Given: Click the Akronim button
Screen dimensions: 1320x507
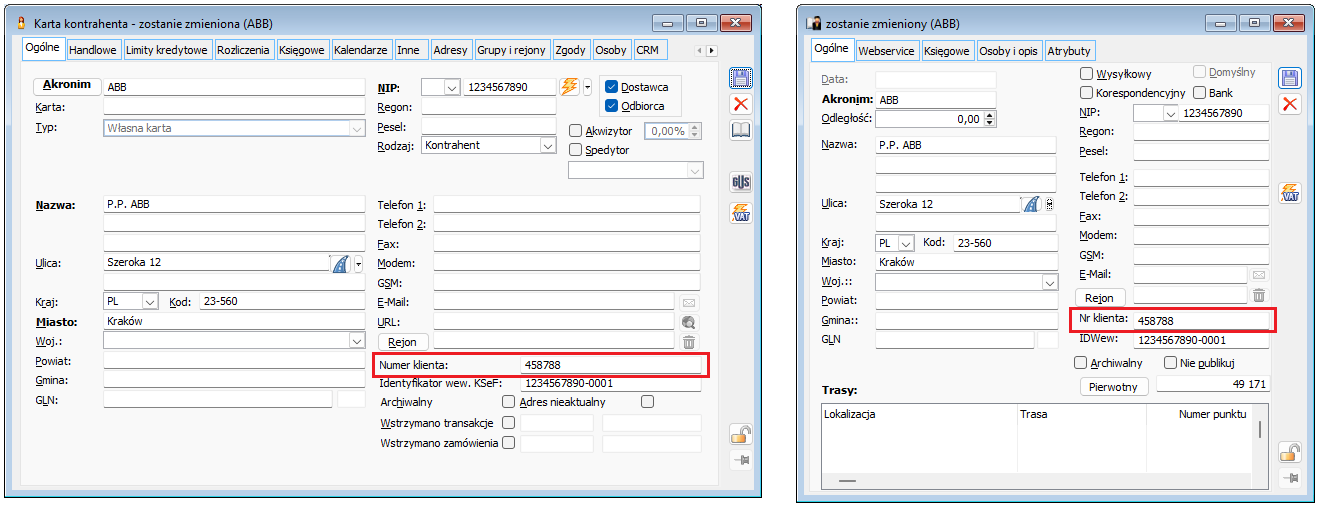Looking at the screenshot, I should click(67, 86).
